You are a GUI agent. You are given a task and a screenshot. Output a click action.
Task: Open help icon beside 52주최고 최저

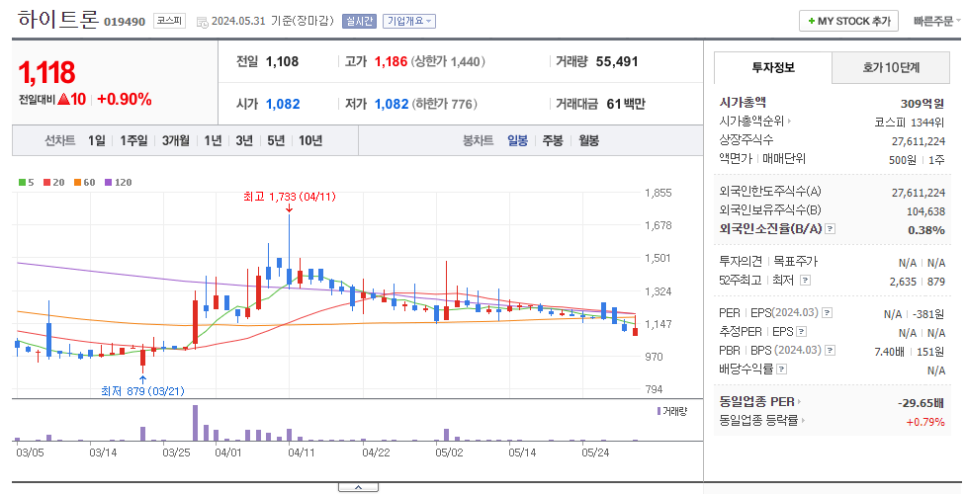coord(805,280)
